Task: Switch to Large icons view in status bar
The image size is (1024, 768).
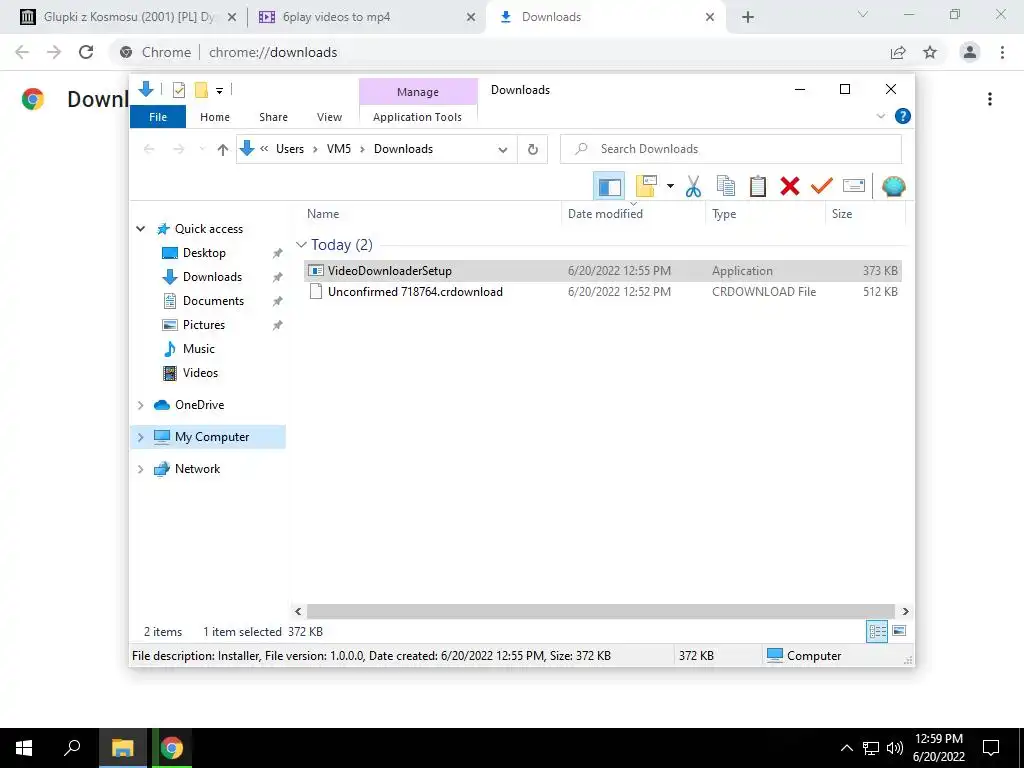Action: click(899, 631)
